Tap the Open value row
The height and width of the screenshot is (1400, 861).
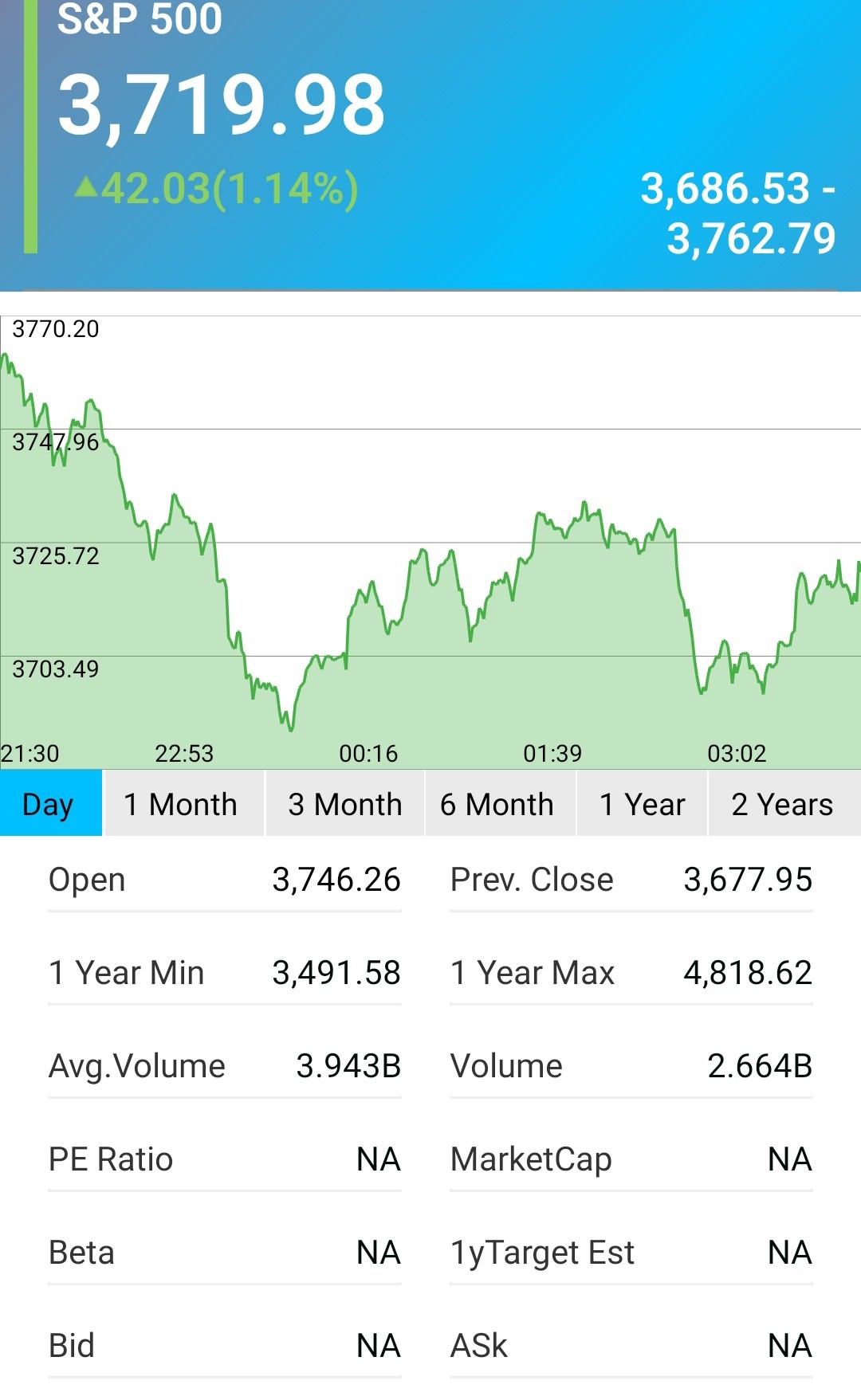(x=225, y=880)
